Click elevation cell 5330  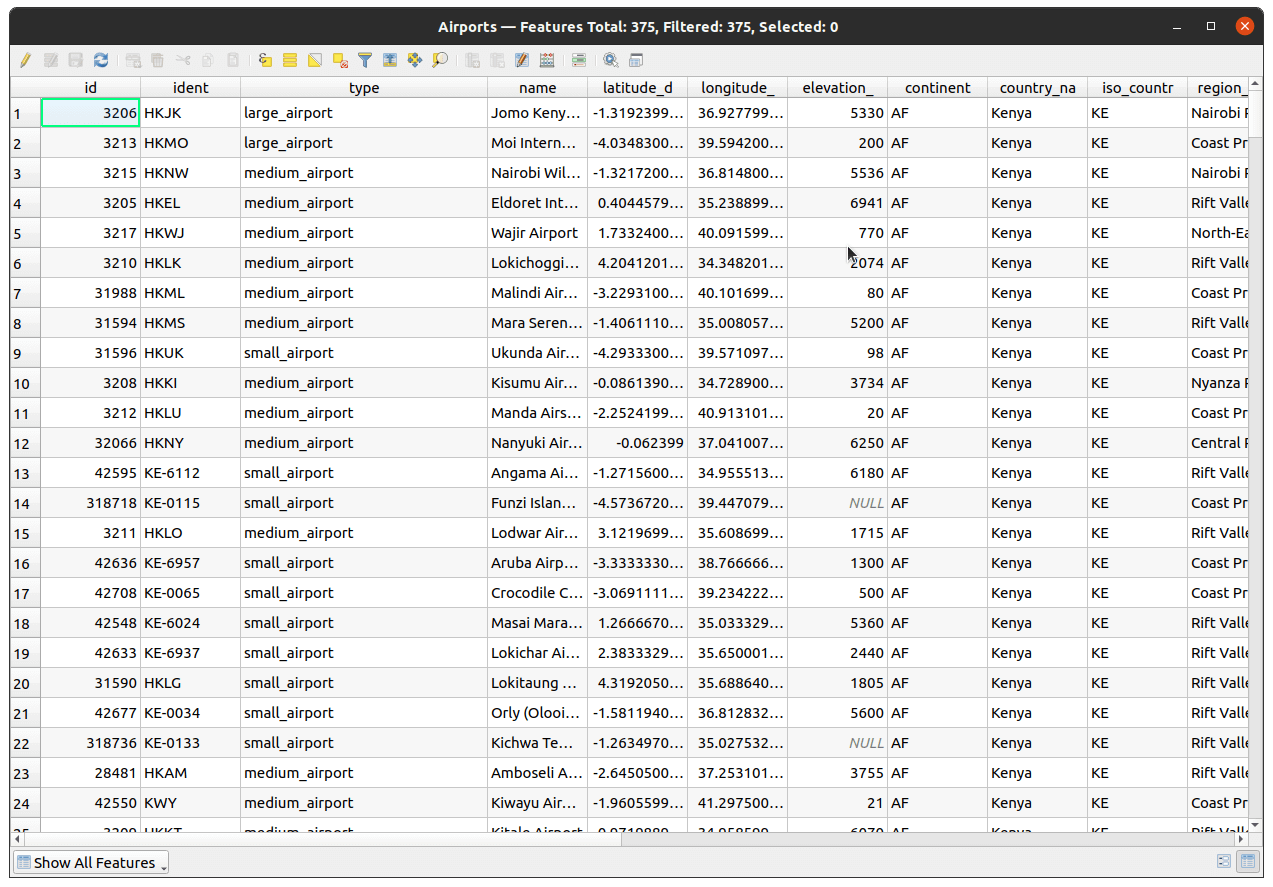pyautogui.click(x=838, y=113)
